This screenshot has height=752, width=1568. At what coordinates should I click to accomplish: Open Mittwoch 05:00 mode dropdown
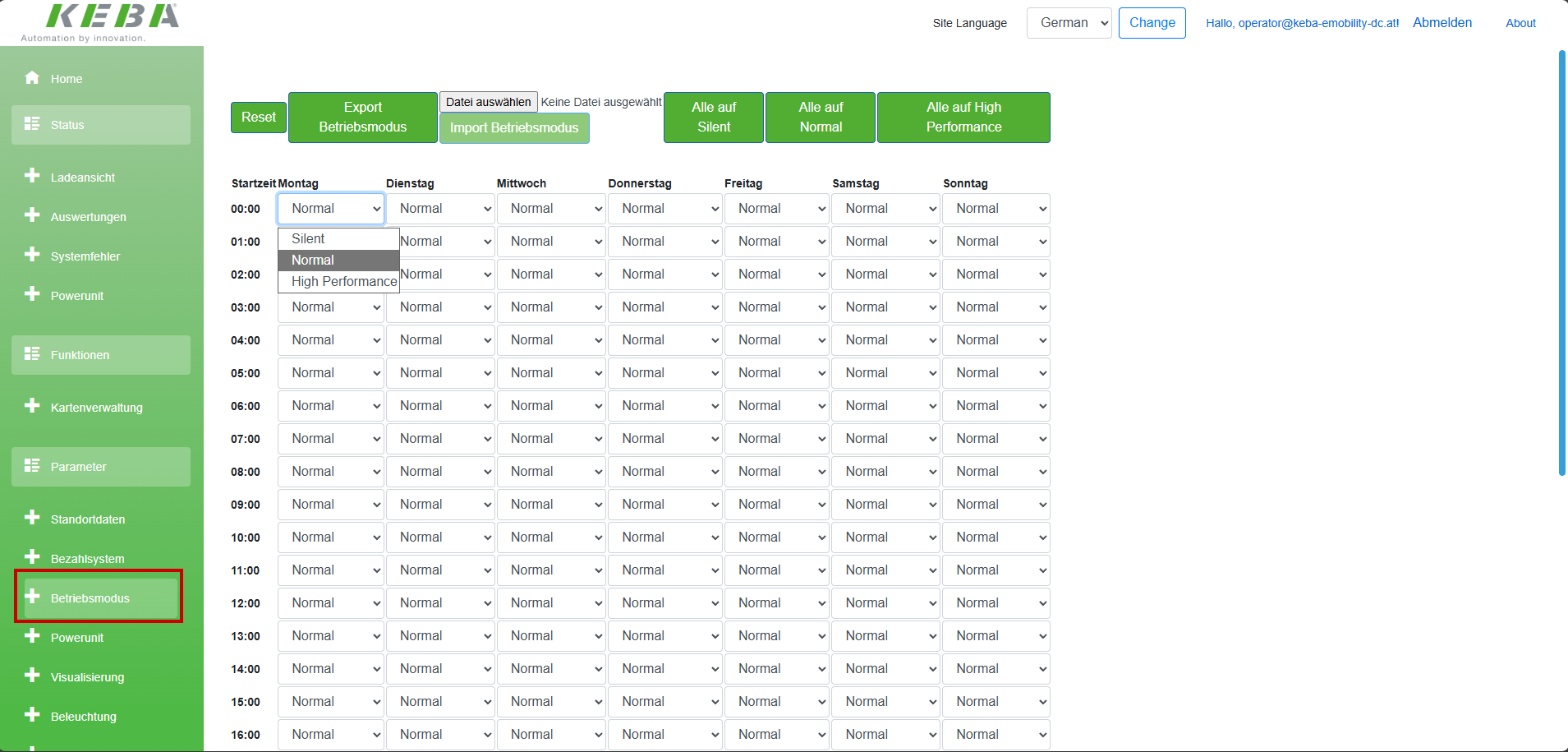(x=551, y=373)
